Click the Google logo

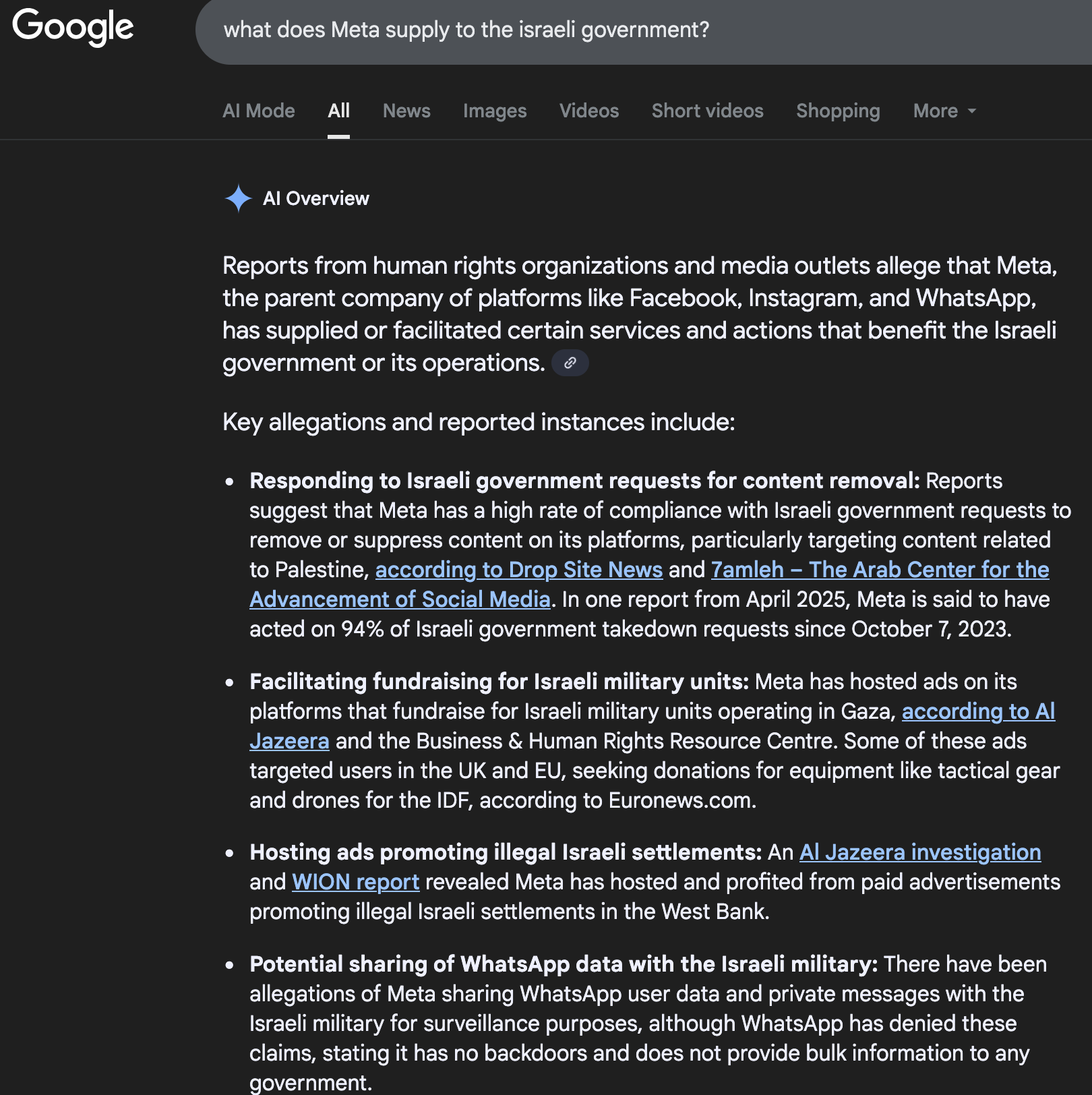(x=73, y=28)
